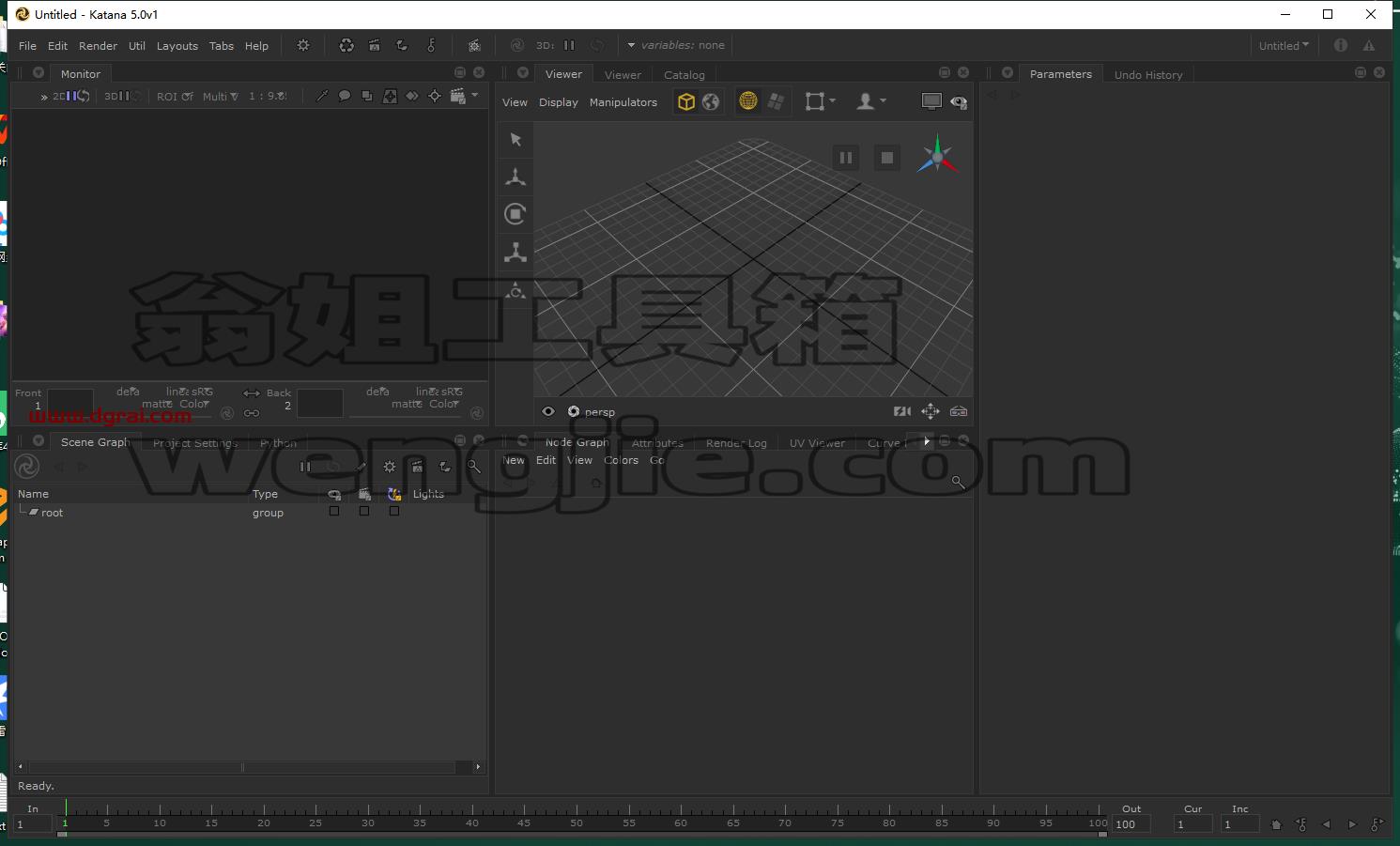Select the translate manipulator tool in Viewer
The image size is (1400, 846).
515,177
